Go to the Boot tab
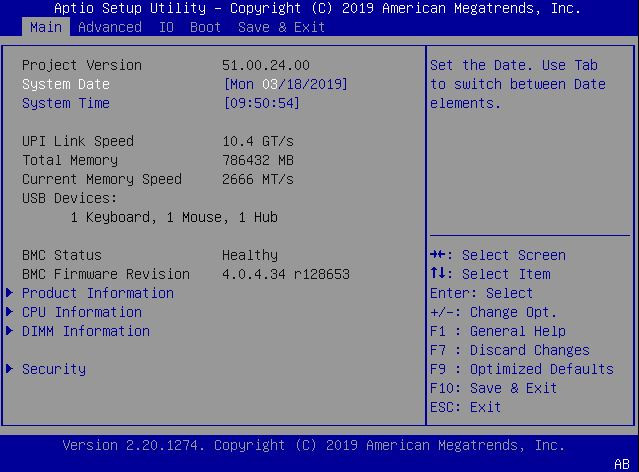The image size is (639, 472). tap(205, 27)
